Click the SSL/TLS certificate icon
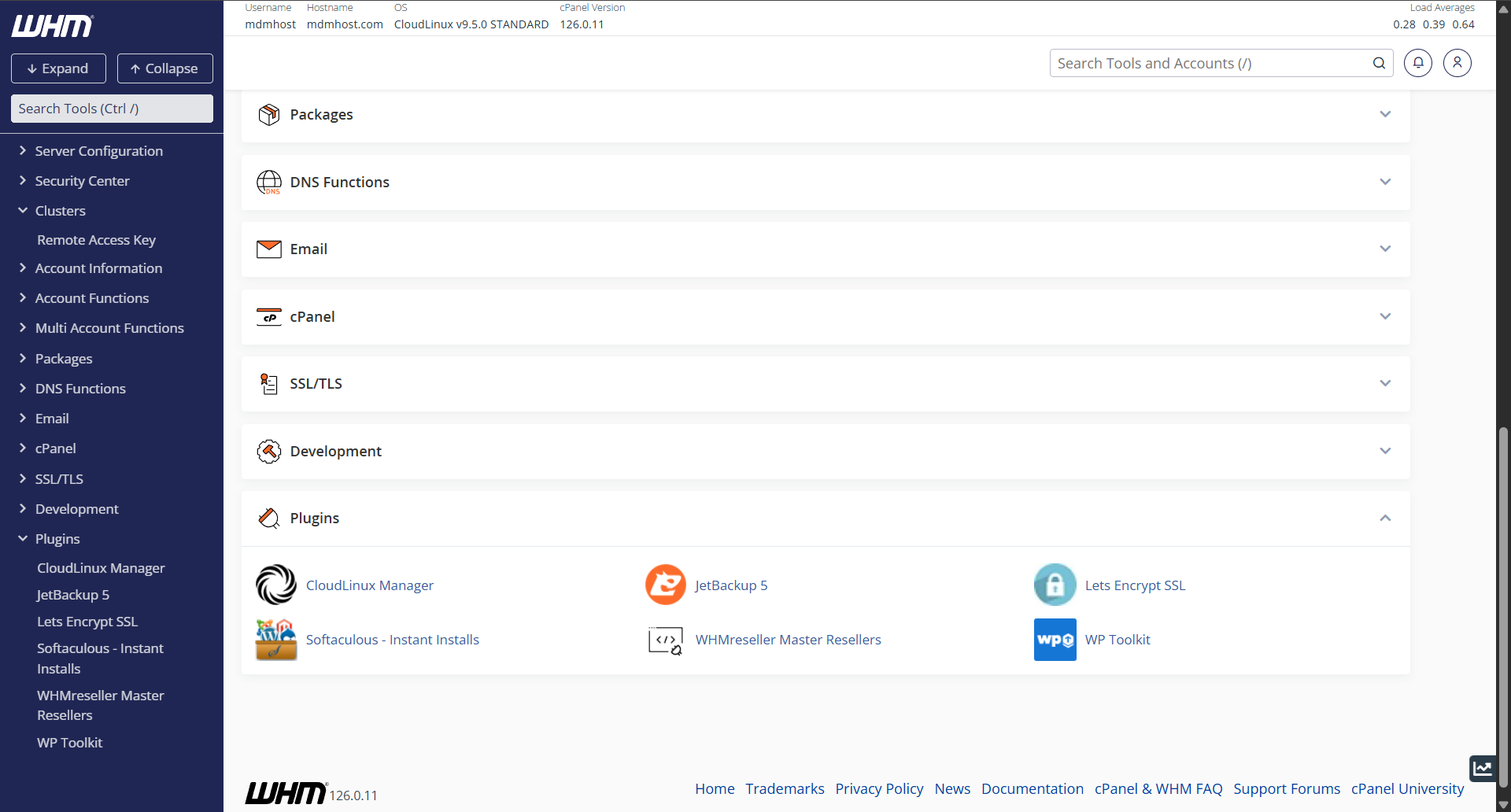1511x812 pixels. coord(269,384)
